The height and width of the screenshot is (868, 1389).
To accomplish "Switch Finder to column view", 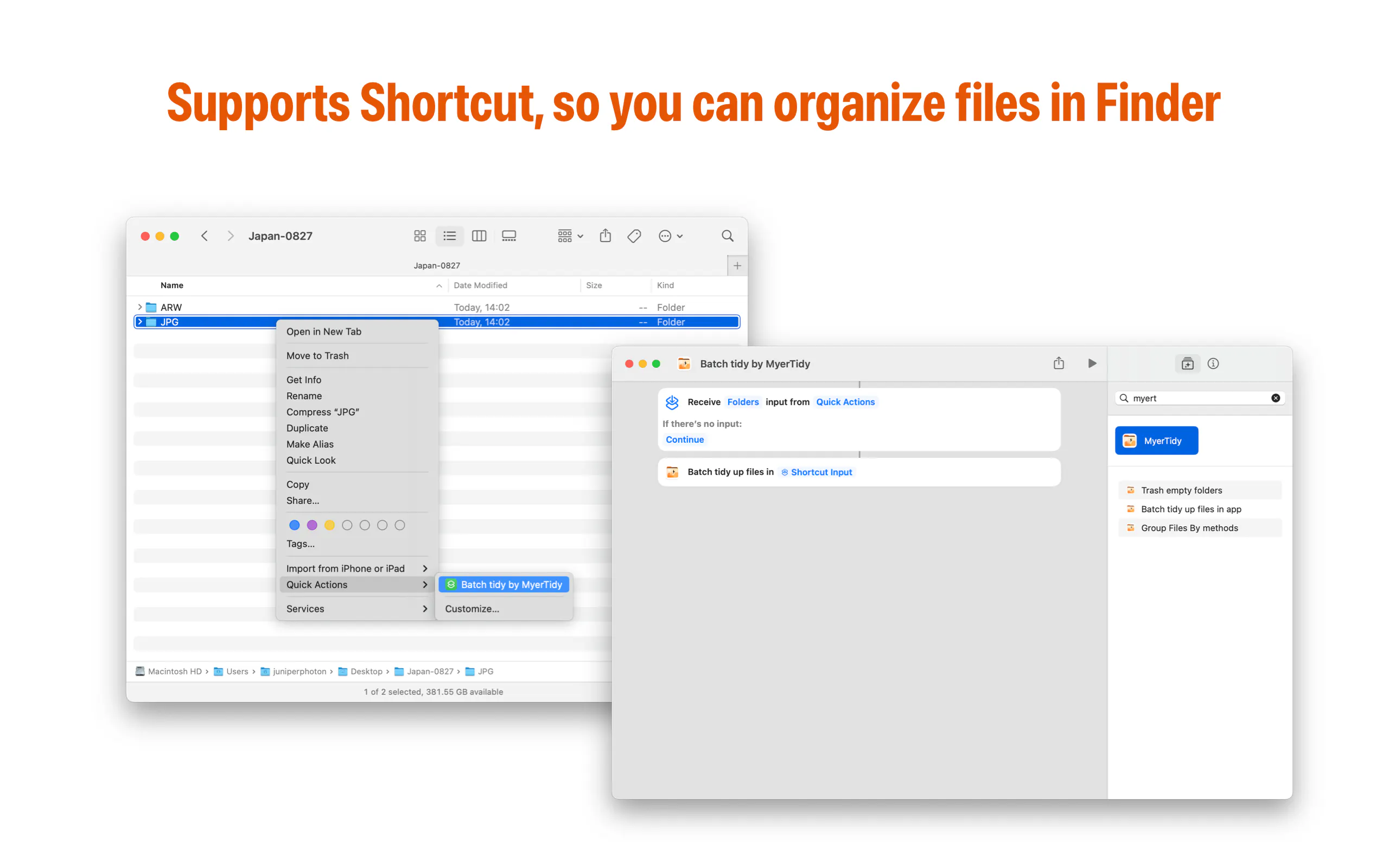I will click(x=479, y=236).
